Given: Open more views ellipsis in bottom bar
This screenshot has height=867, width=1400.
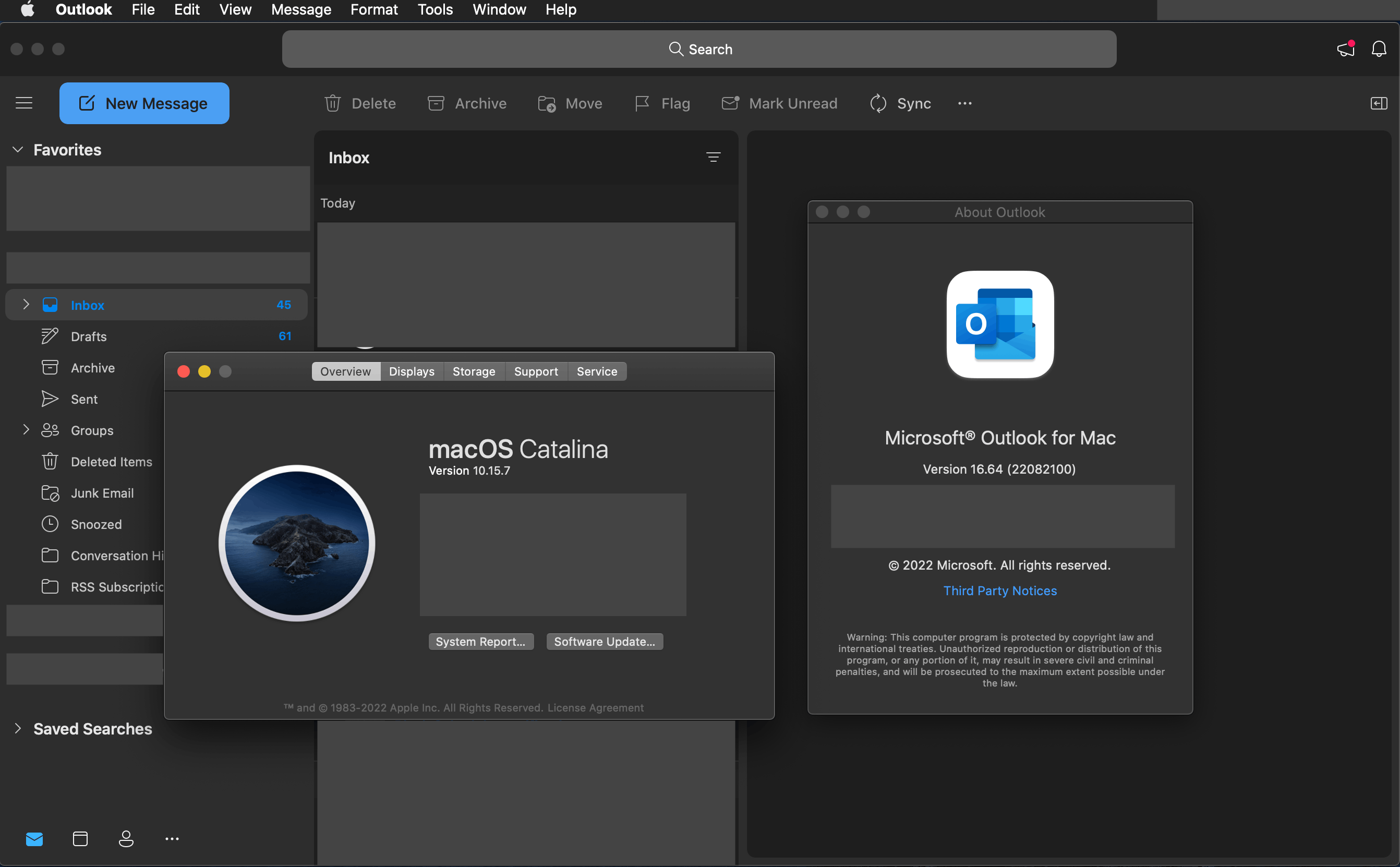Looking at the screenshot, I should tap(172, 839).
